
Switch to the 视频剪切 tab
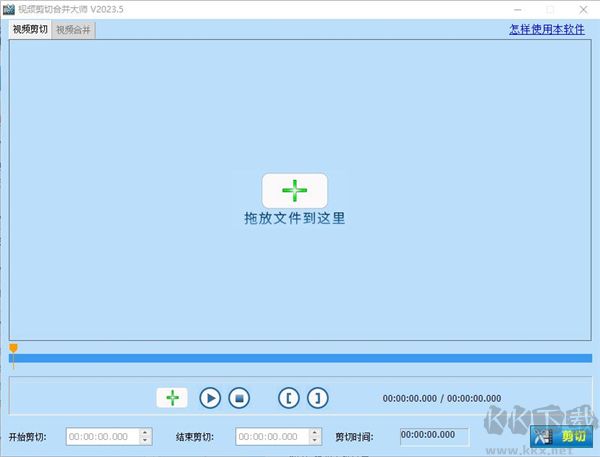point(30,29)
